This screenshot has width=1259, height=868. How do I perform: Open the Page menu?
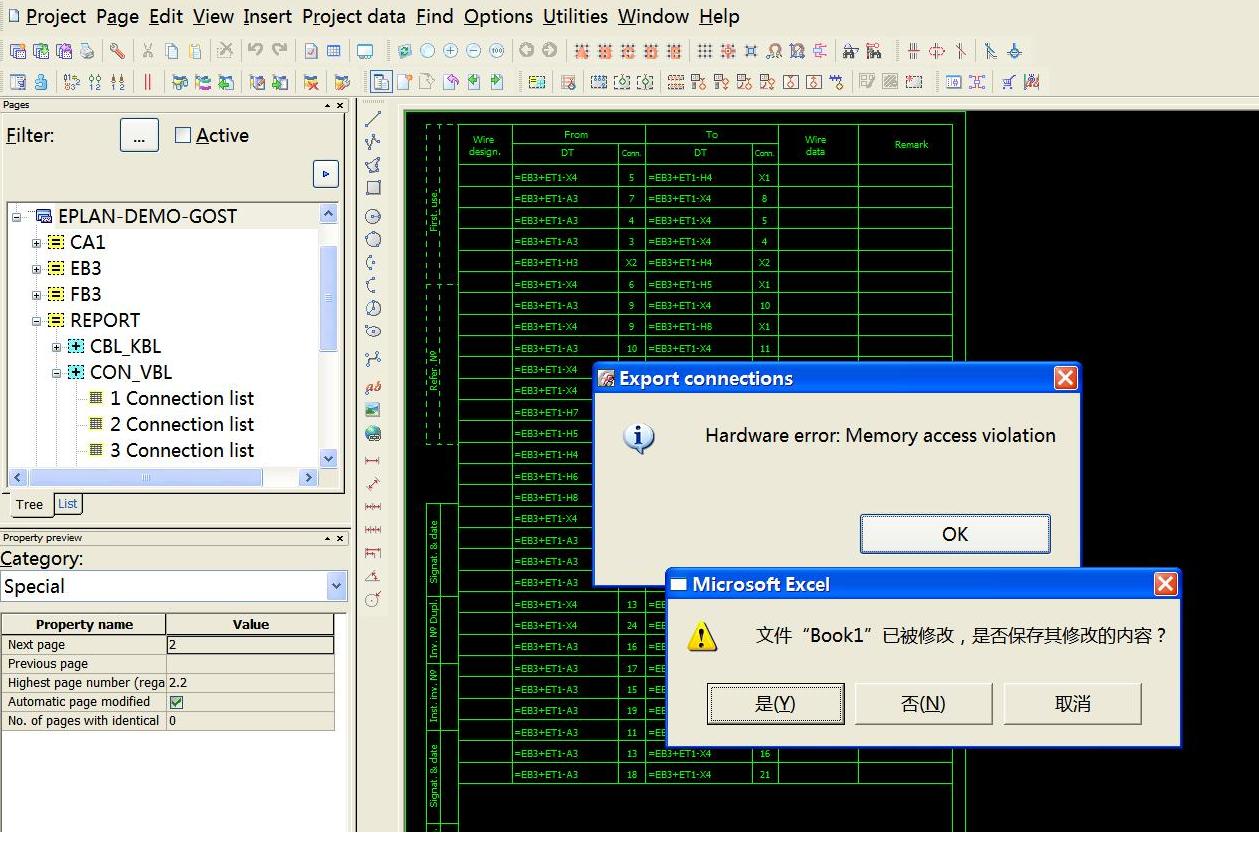tap(117, 16)
